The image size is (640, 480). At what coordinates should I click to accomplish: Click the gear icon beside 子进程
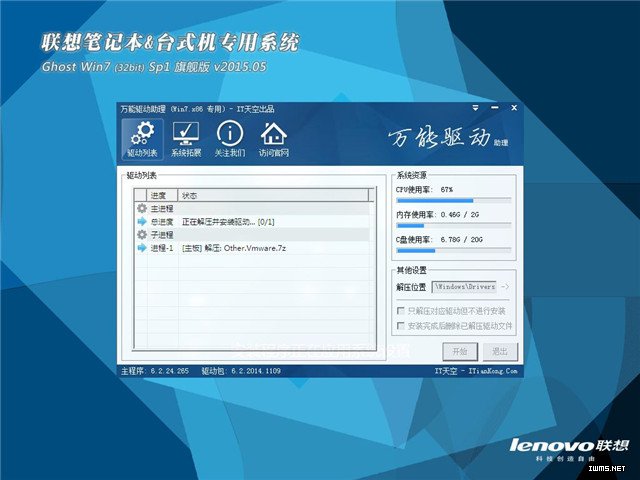click(x=141, y=234)
